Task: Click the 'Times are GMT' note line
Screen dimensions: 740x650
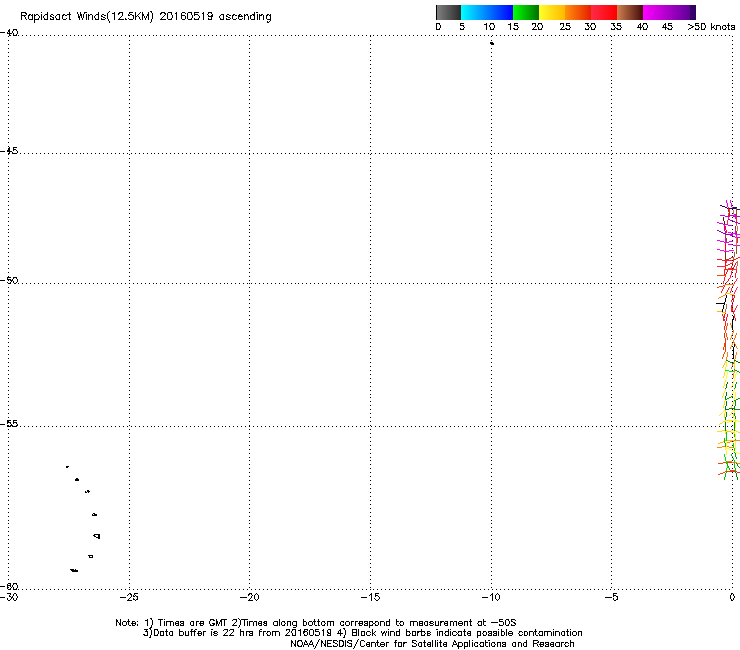Action: [316, 623]
